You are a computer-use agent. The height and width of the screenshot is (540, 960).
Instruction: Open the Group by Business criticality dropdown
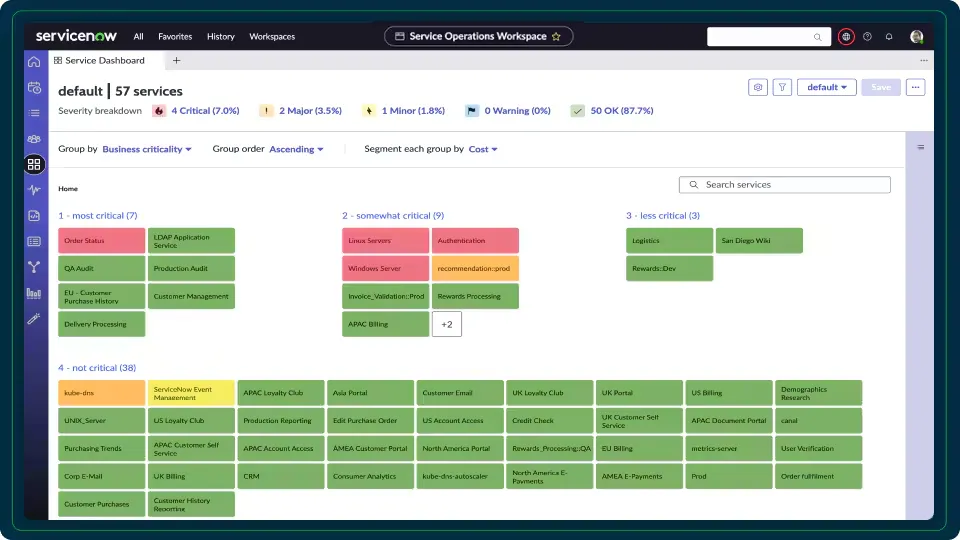tap(147, 149)
